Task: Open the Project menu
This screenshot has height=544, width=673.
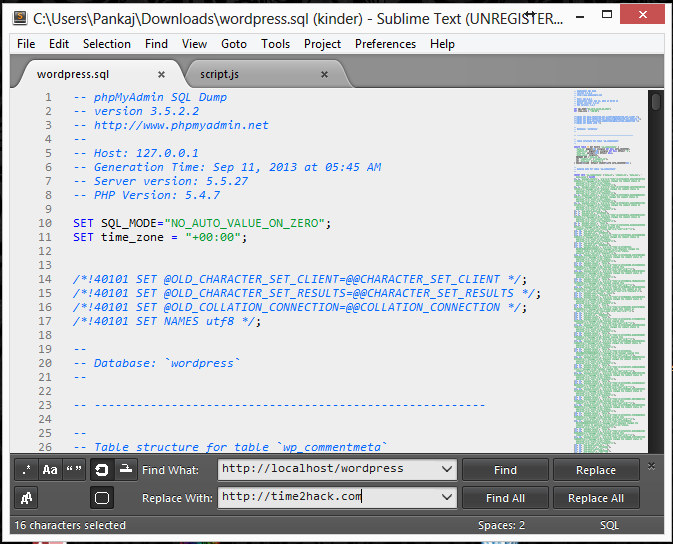Action: (x=322, y=44)
